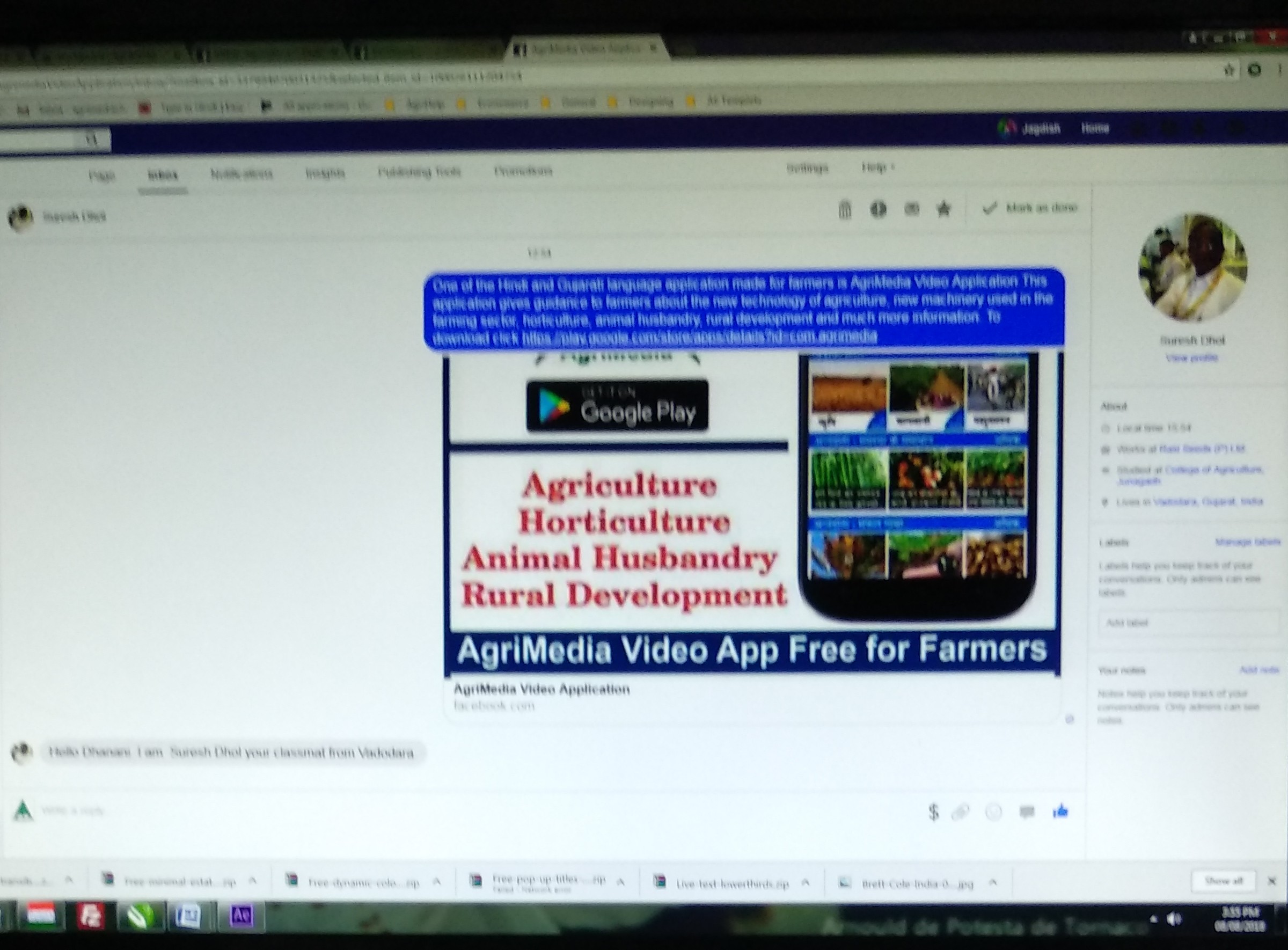This screenshot has height=950, width=1288.
Task: Expand options for Free-minimal zip download
Action: click(252, 881)
